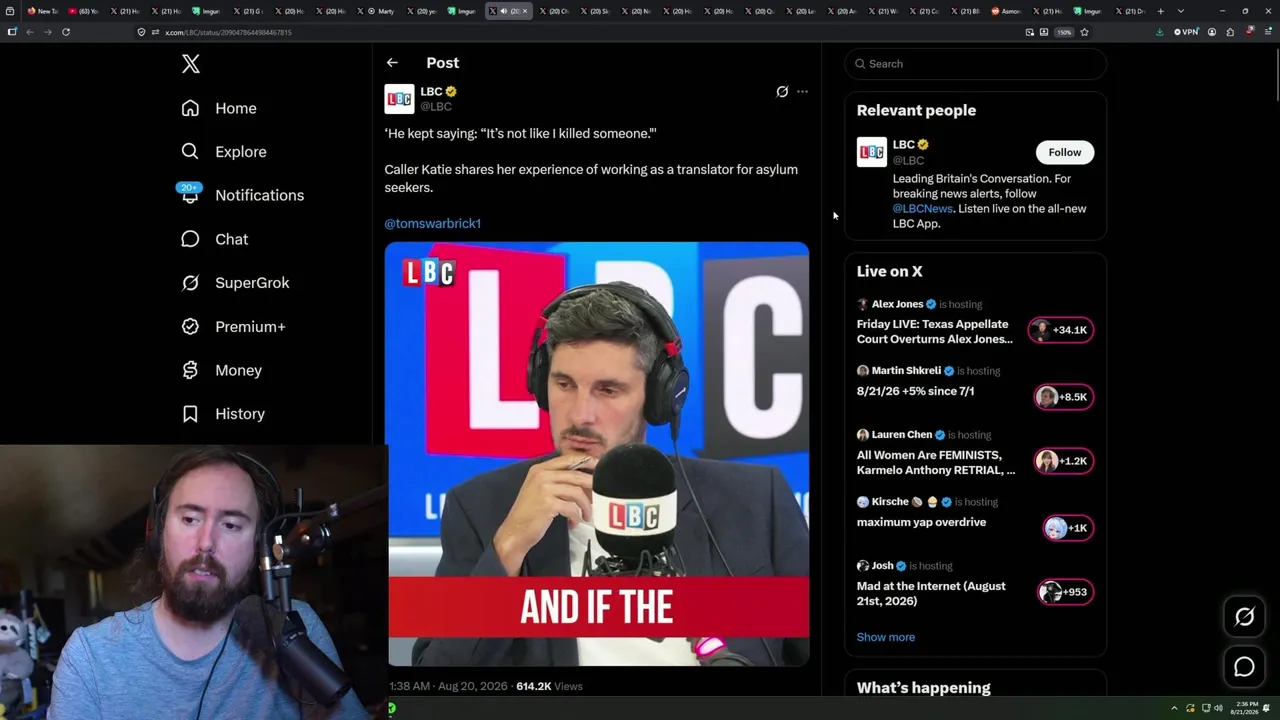This screenshot has height=720, width=1280.
Task: Open Explore from the sidebar
Action: click(224, 152)
